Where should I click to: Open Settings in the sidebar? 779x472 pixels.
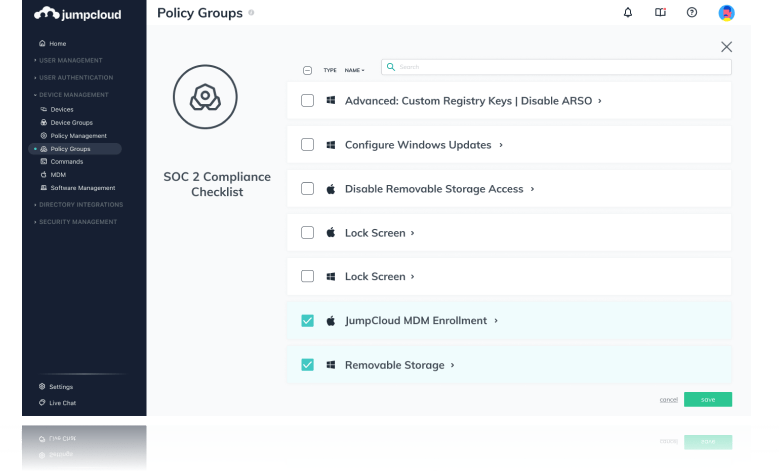click(x=56, y=387)
